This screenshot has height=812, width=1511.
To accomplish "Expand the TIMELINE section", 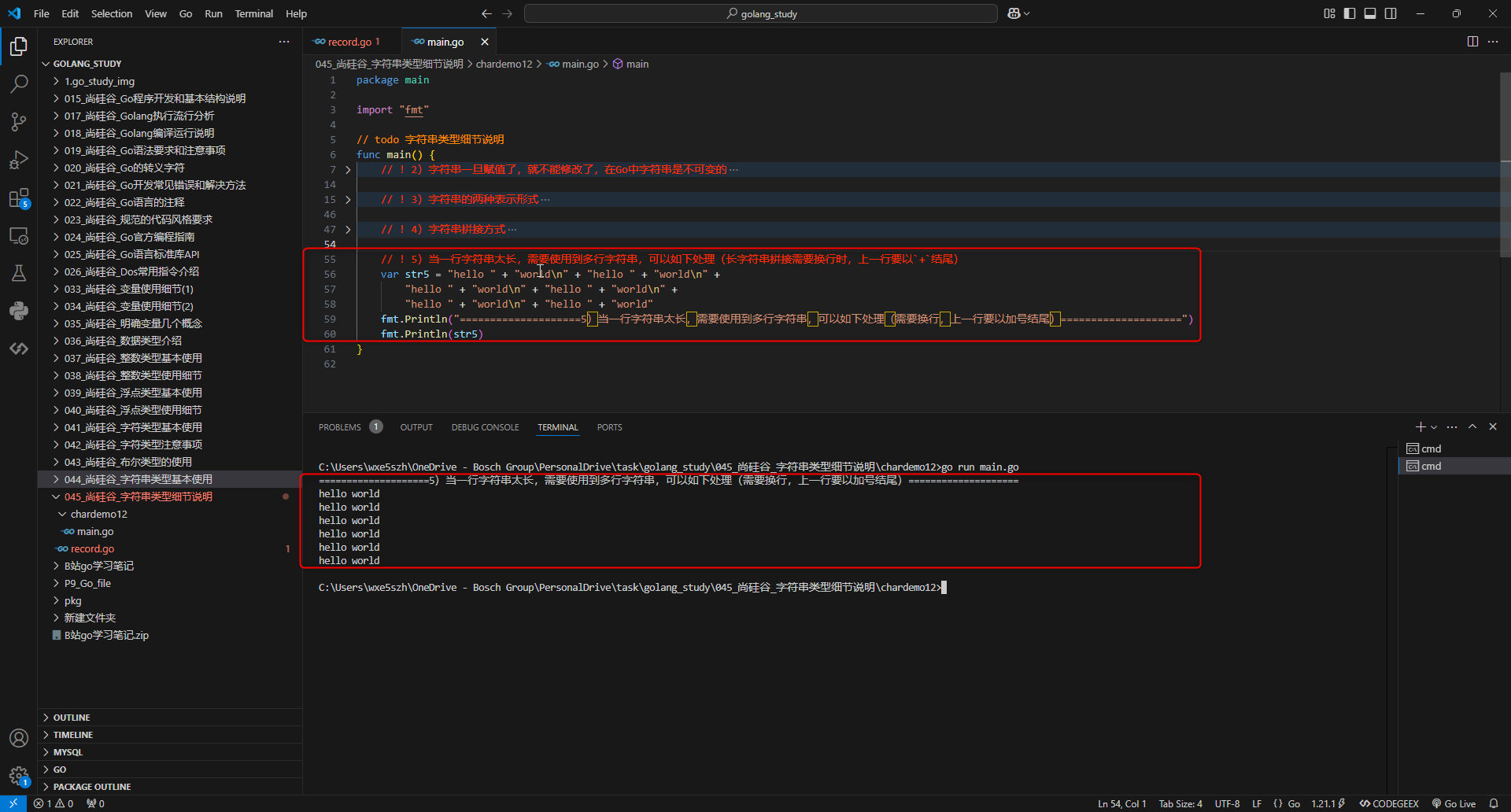I will [170, 735].
